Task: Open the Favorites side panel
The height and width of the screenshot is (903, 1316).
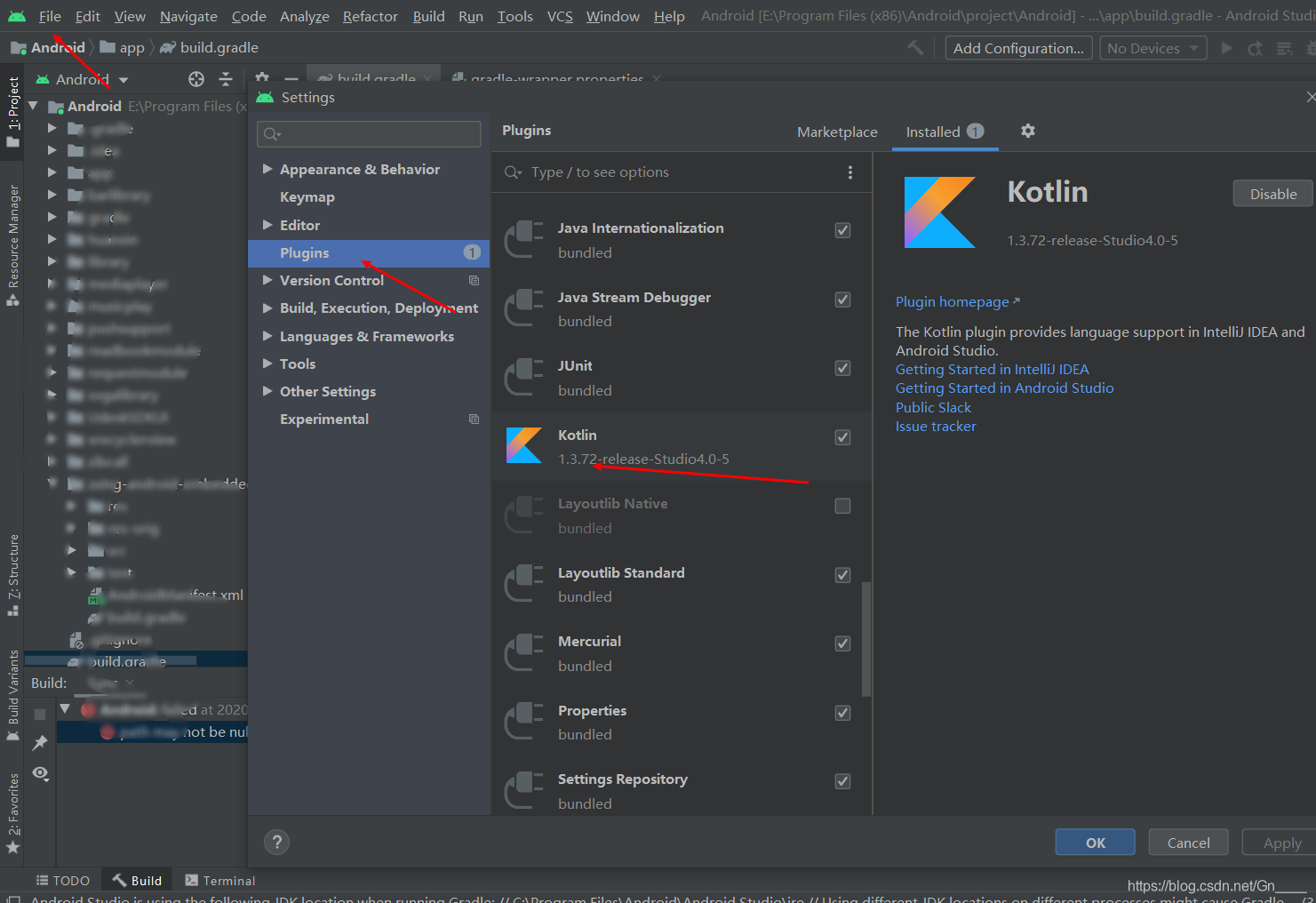Action: click(x=12, y=812)
